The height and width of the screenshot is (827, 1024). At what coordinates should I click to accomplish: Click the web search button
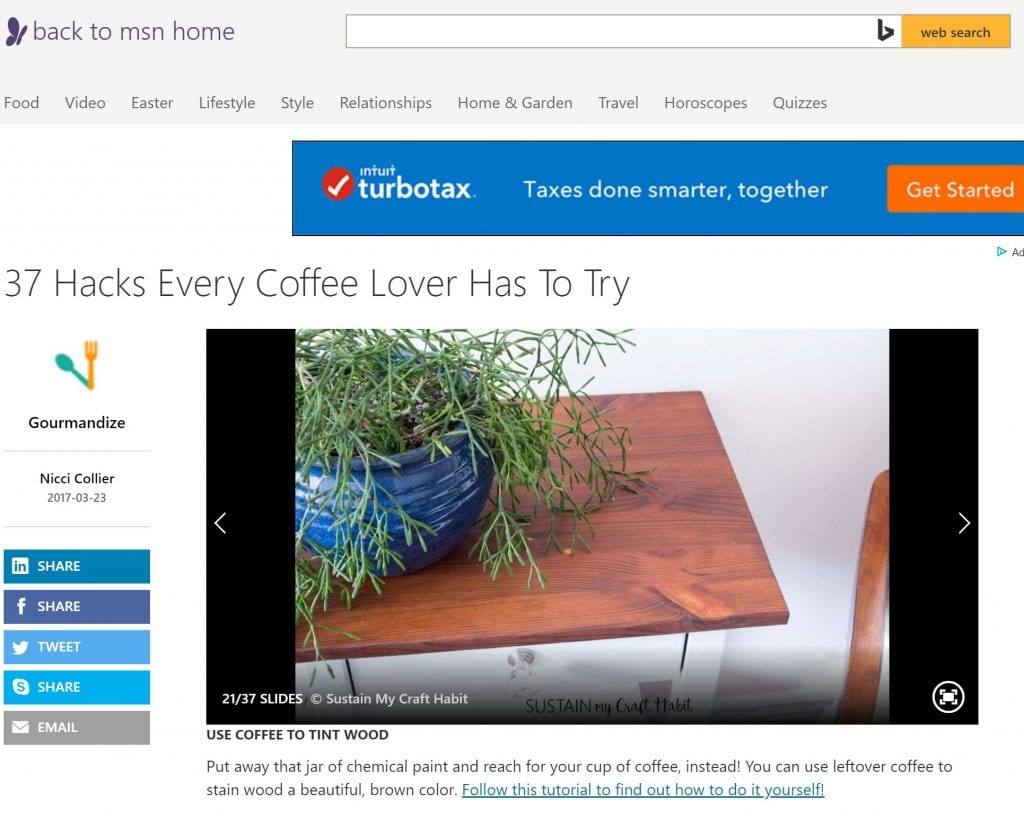(x=955, y=32)
